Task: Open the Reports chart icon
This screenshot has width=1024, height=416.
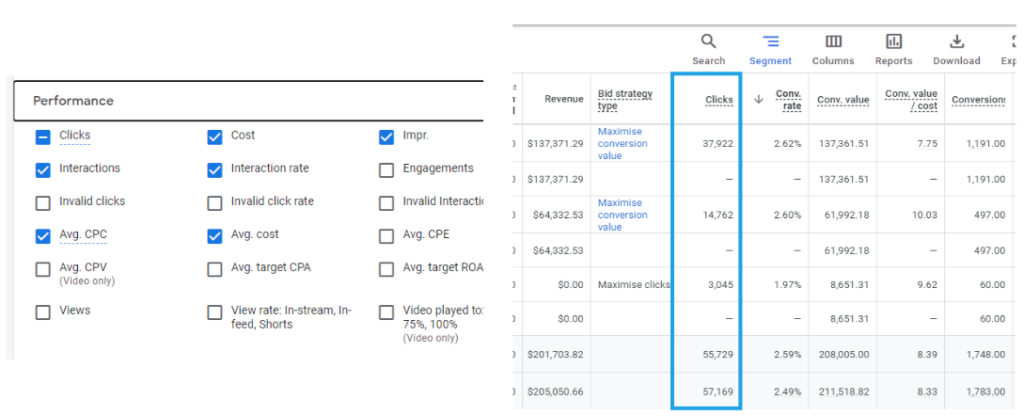Action: click(x=894, y=42)
